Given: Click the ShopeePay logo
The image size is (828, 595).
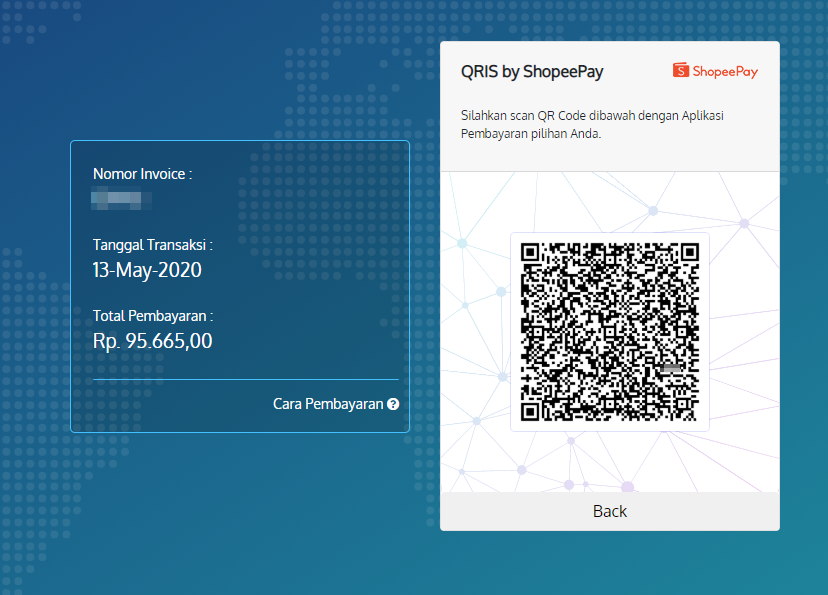Looking at the screenshot, I should [x=715, y=71].
